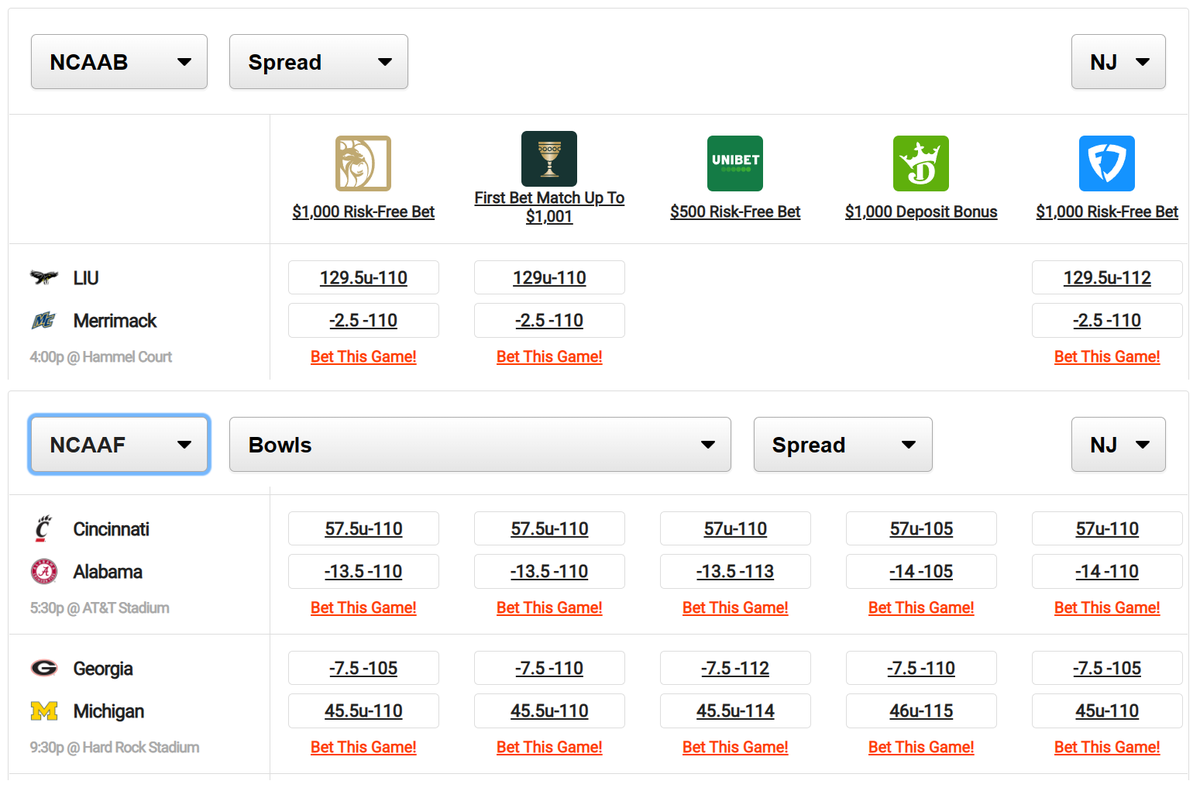This screenshot has height=805, width=1200.
Task: Select Alabama -14 -105 odds
Action: pos(921,572)
